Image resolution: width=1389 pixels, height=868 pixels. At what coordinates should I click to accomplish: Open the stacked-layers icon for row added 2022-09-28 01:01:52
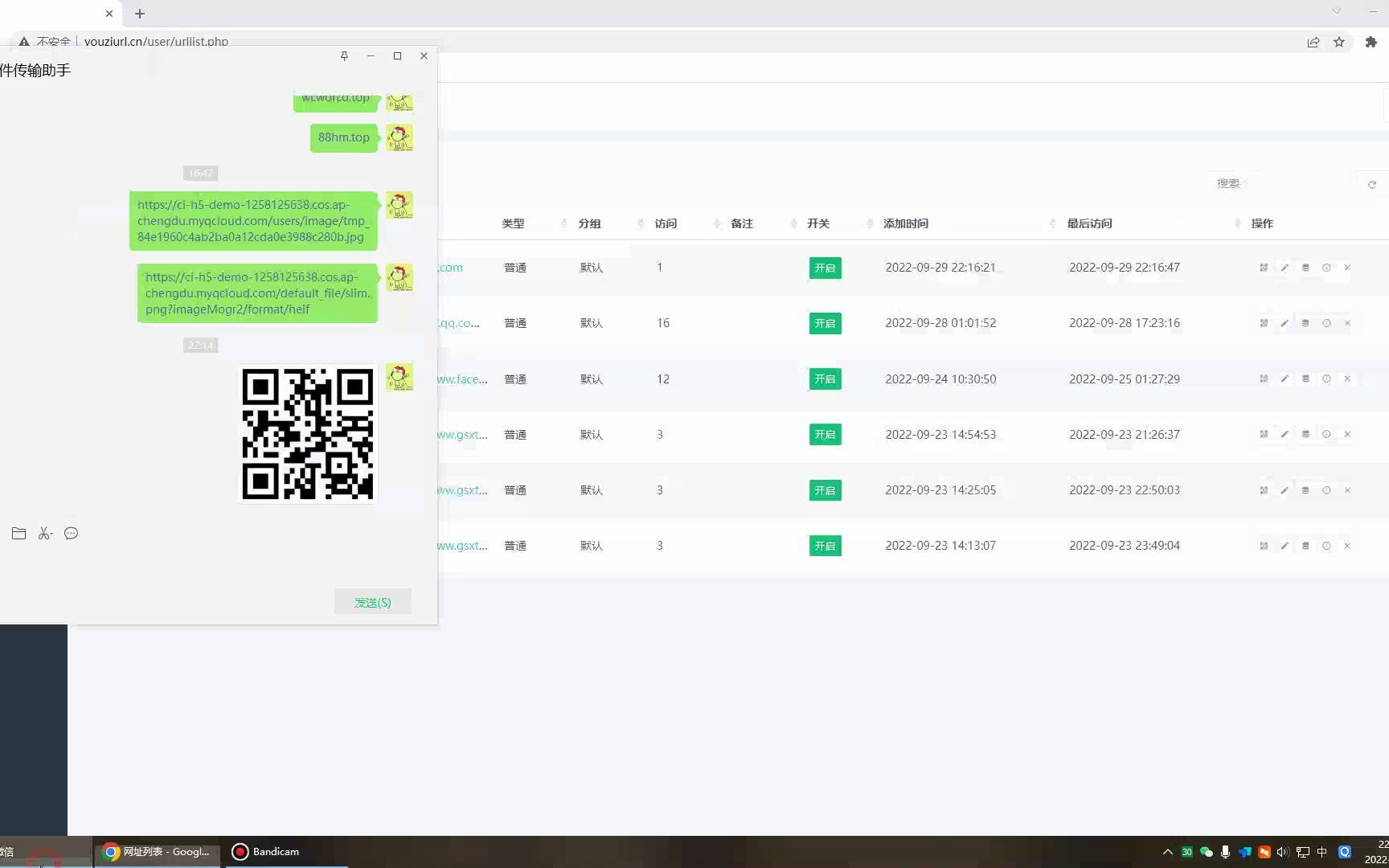[x=1305, y=323]
